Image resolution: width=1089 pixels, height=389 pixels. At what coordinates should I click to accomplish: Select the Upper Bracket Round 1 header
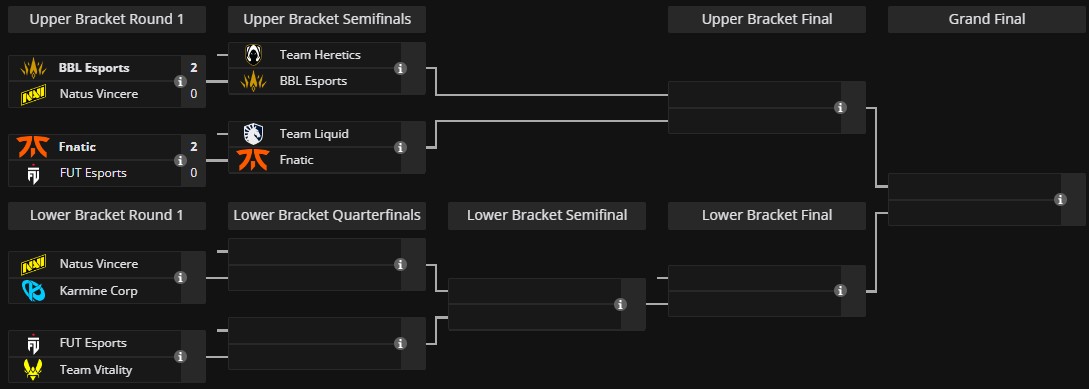[x=107, y=19]
